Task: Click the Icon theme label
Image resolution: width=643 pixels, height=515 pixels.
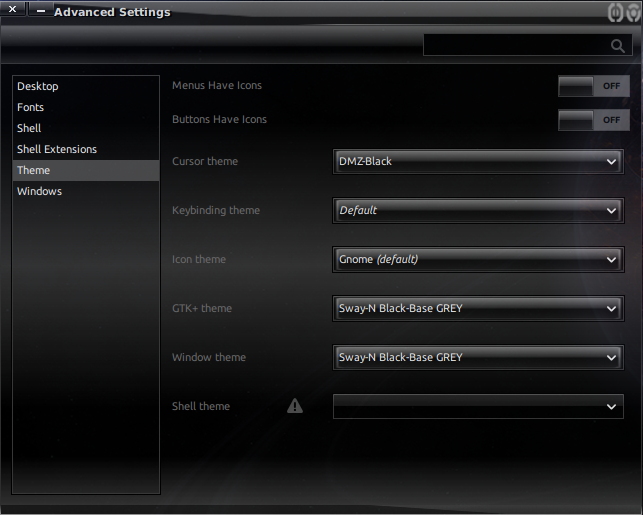Action: point(199,259)
